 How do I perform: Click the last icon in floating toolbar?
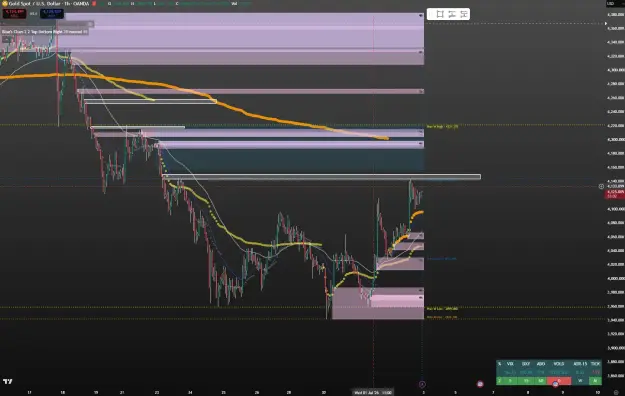[464, 14]
